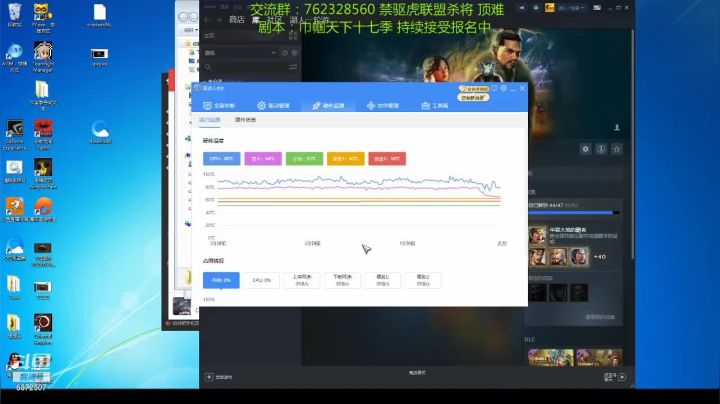720x404 pixels.
Task: Toggle the red disk 2 temperature legend
Action: 387,159
